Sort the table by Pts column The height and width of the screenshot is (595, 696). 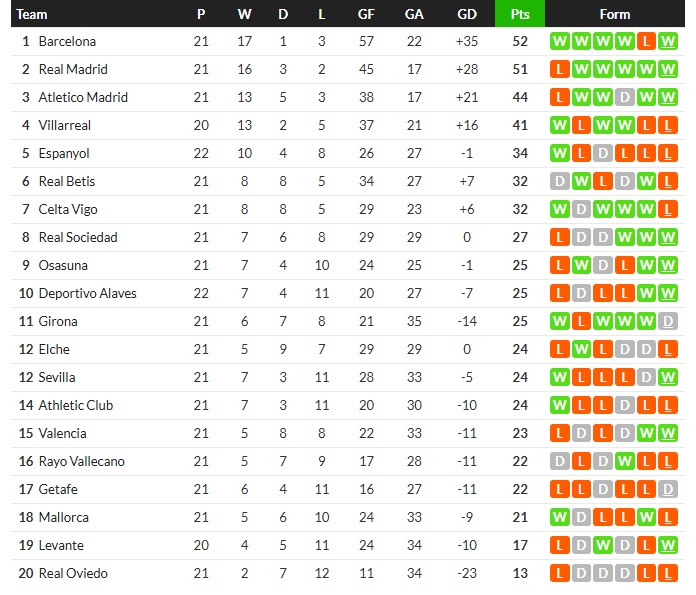pos(520,14)
